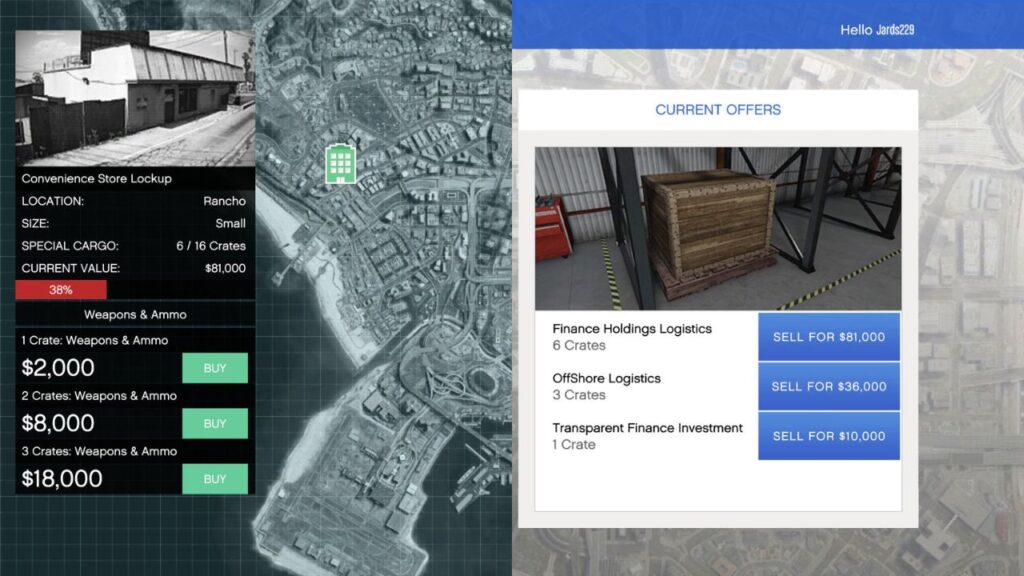Viewport: 1024px width, 576px height.
Task: Click Finance Holdings Logistics offer name
Action: tap(632, 328)
